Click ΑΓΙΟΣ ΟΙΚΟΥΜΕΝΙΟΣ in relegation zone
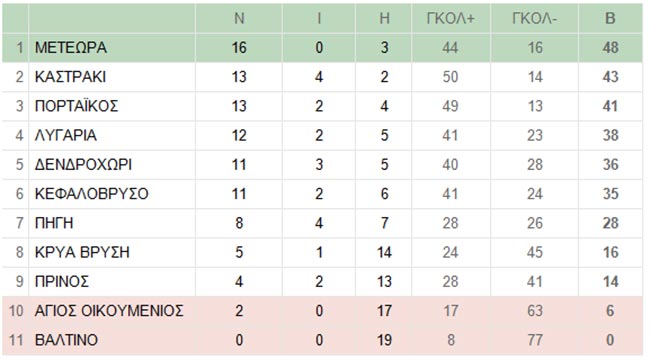Screen dimensions: 650x360 coord(109,311)
